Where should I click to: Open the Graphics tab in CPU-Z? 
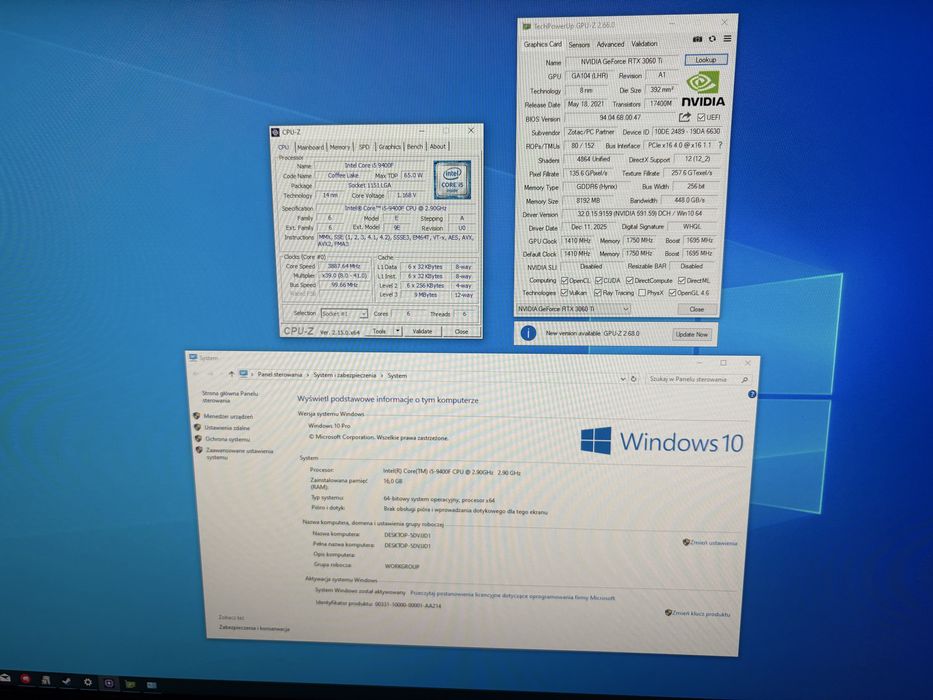[390, 146]
